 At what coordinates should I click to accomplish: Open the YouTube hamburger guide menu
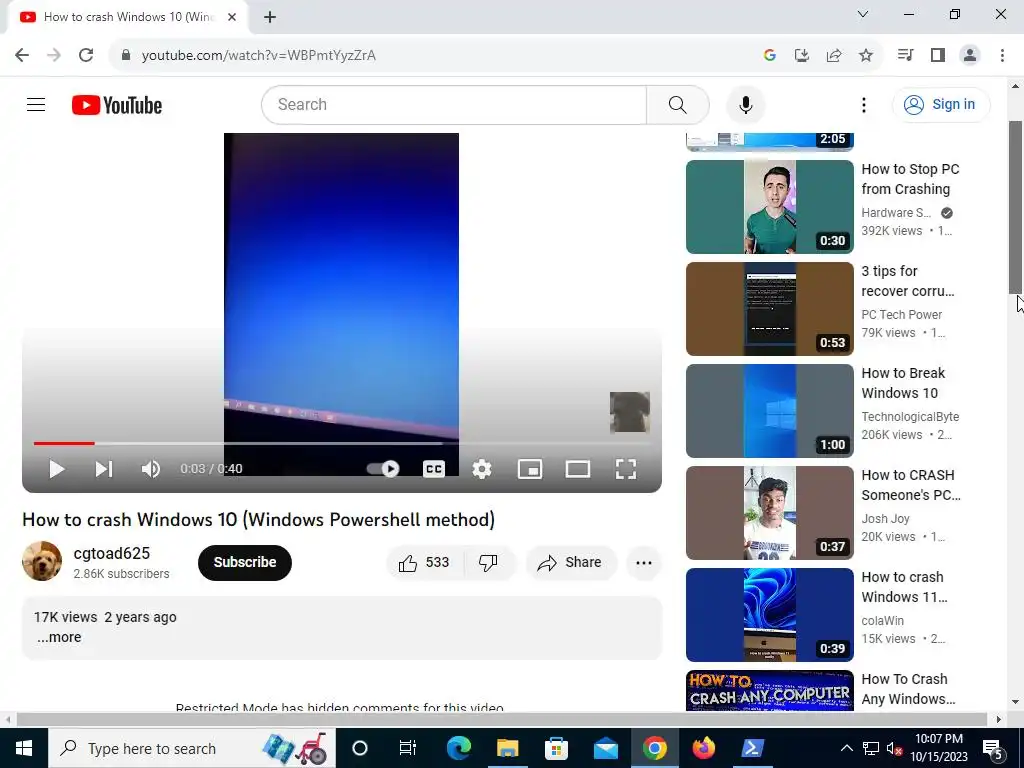click(36, 104)
